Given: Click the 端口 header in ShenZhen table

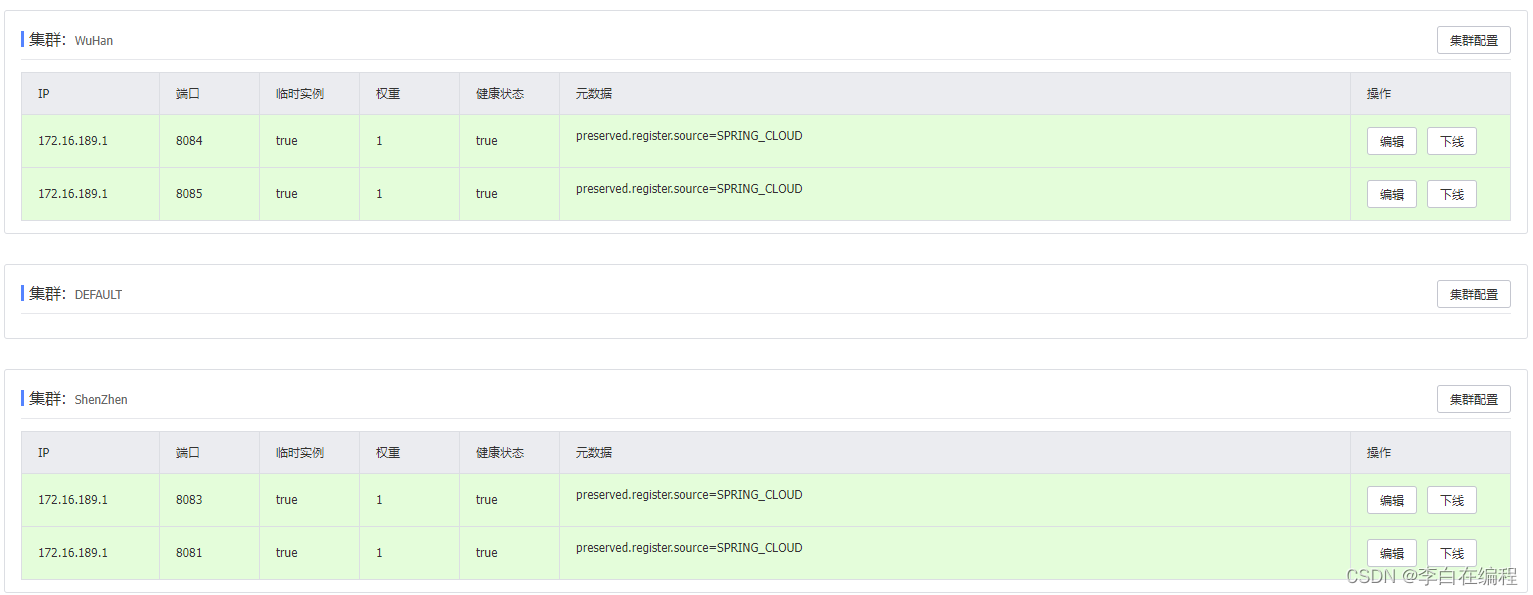Looking at the screenshot, I should (188, 453).
